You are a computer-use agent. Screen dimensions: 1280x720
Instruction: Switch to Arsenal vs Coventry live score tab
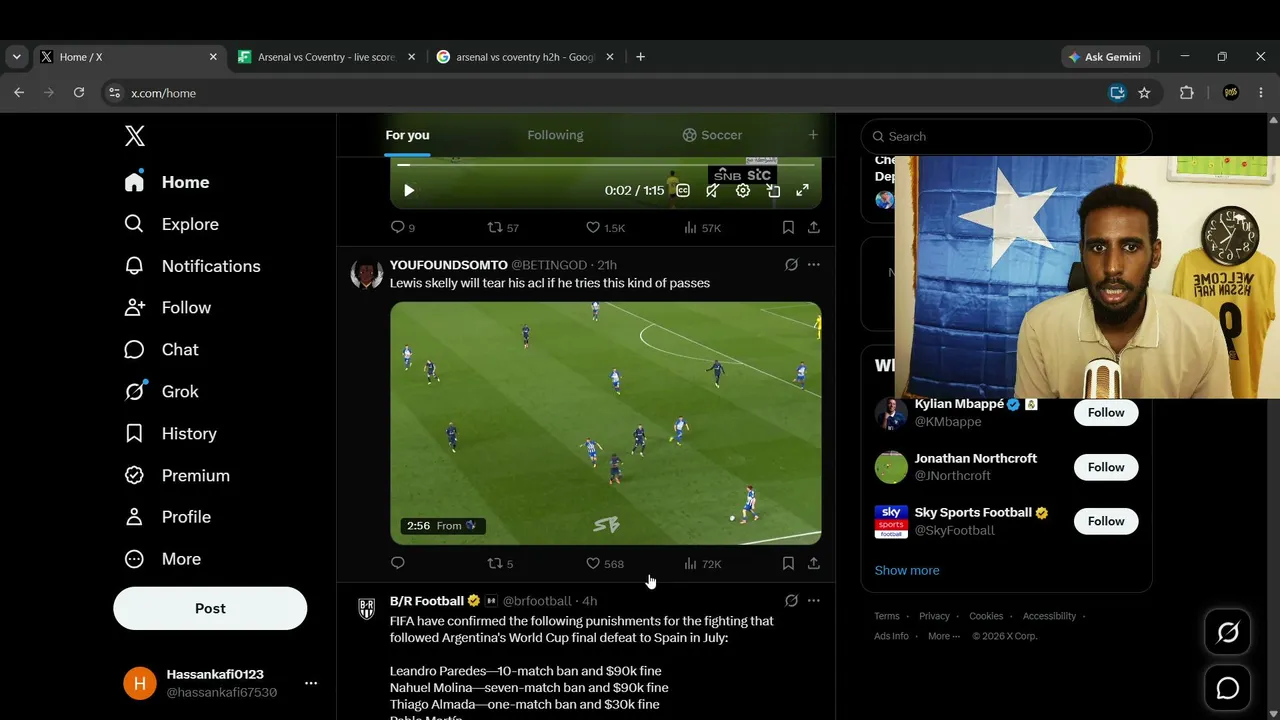click(326, 57)
